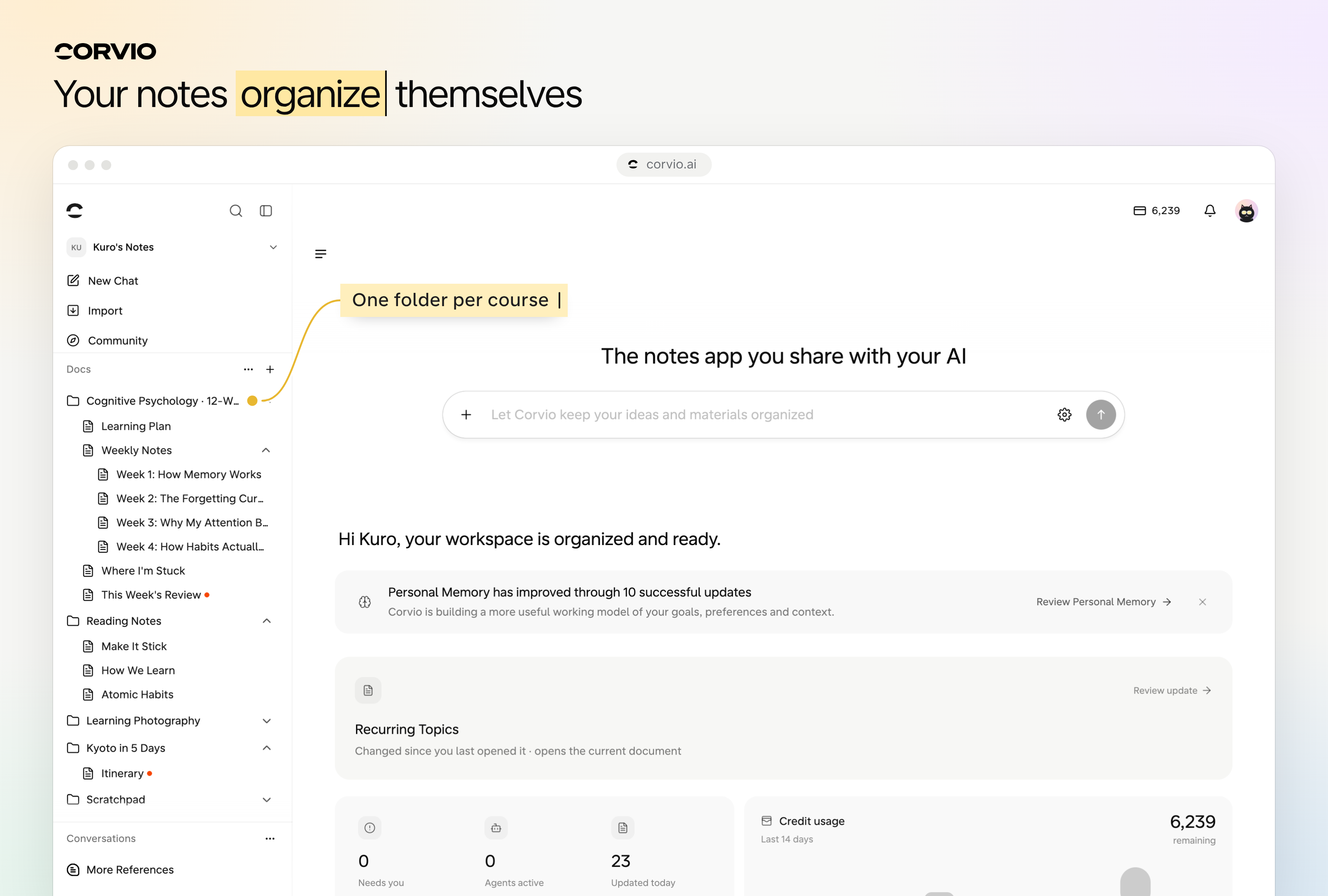Open the notifications bell
This screenshot has width=1328, height=896.
(1210, 211)
